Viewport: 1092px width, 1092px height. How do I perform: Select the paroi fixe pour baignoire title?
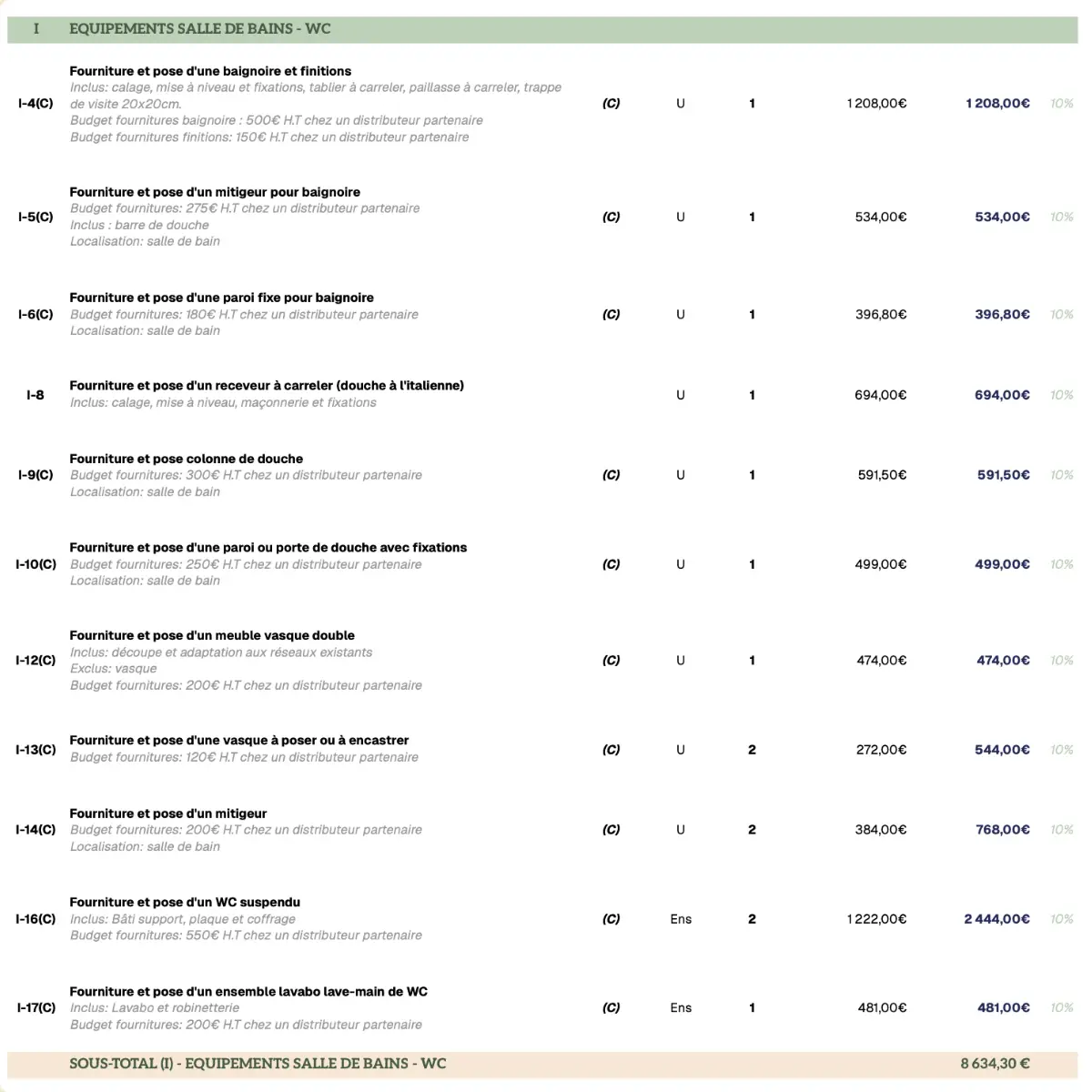[221, 298]
